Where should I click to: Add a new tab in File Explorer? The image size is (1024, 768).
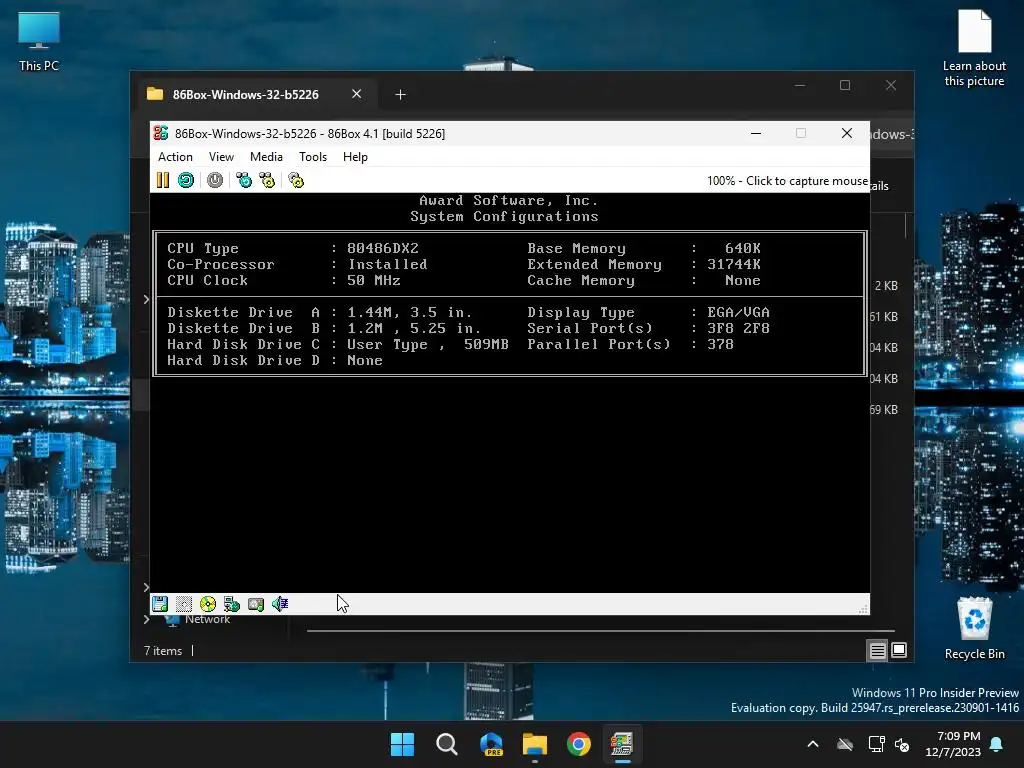click(400, 95)
